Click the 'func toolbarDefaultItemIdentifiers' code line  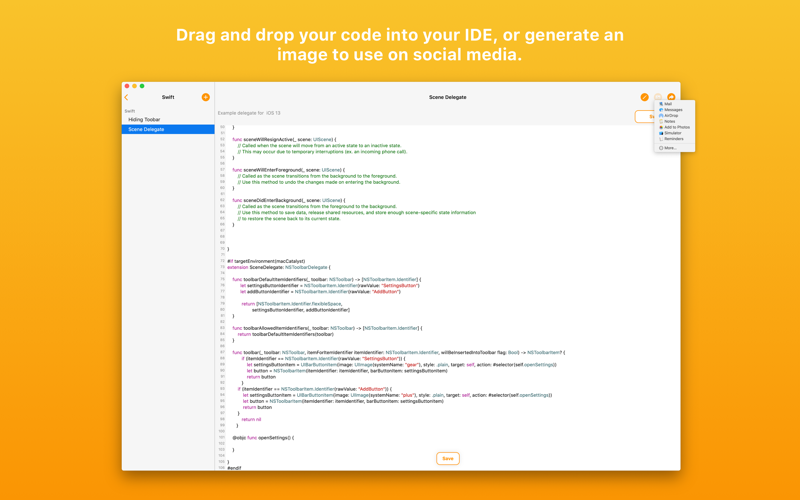(x=327, y=280)
